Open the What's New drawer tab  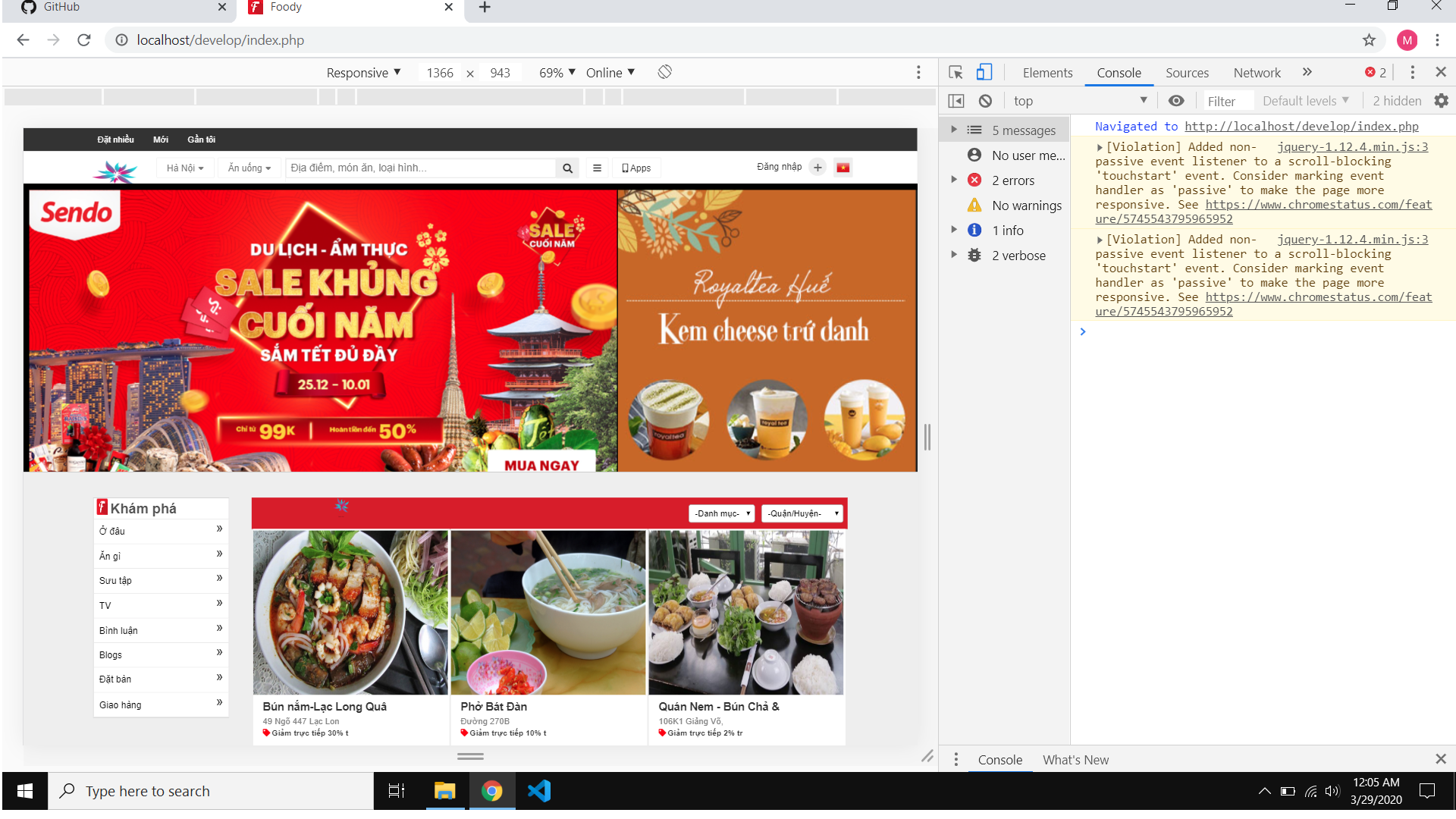pos(1075,760)
